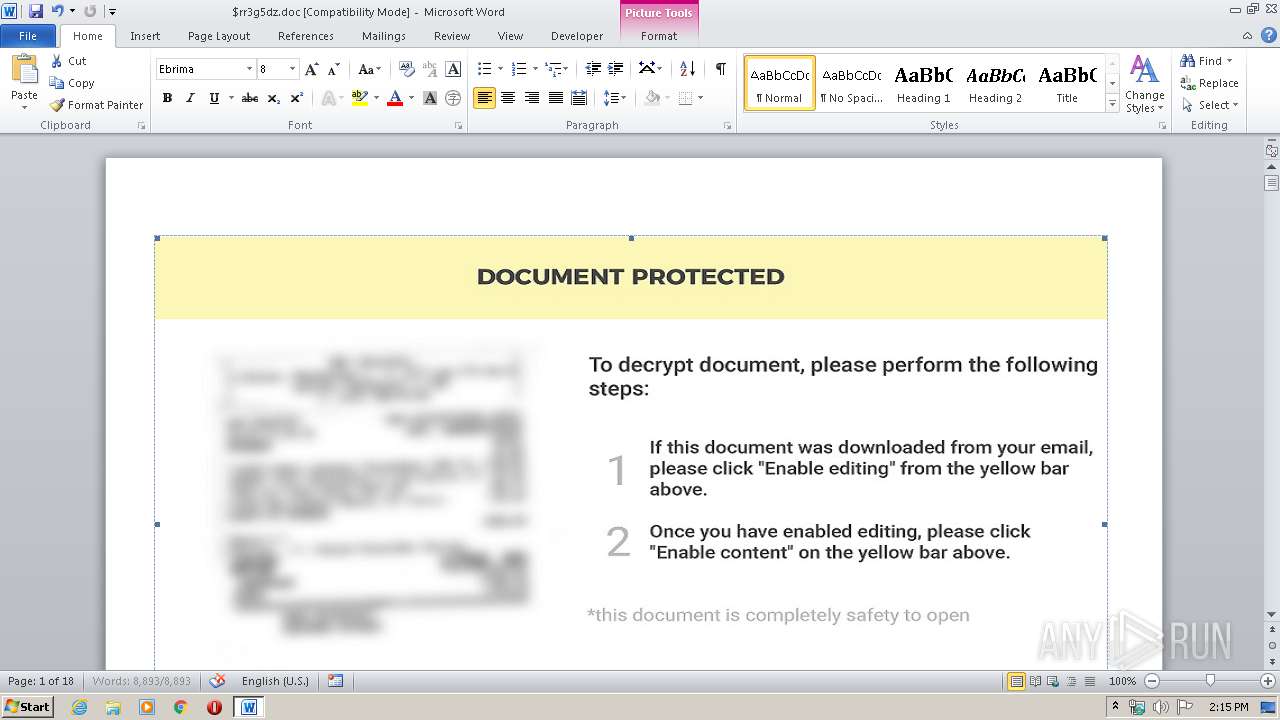Open the Windows Start menu
The width and height of the screenshot is (1280, 720).
(27, 707)
